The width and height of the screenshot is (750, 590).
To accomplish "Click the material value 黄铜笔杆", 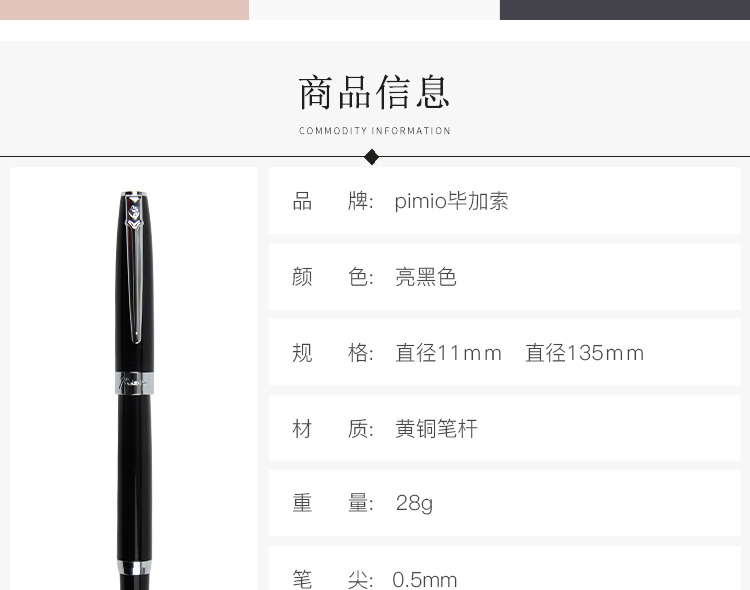I will pos(436,428).
